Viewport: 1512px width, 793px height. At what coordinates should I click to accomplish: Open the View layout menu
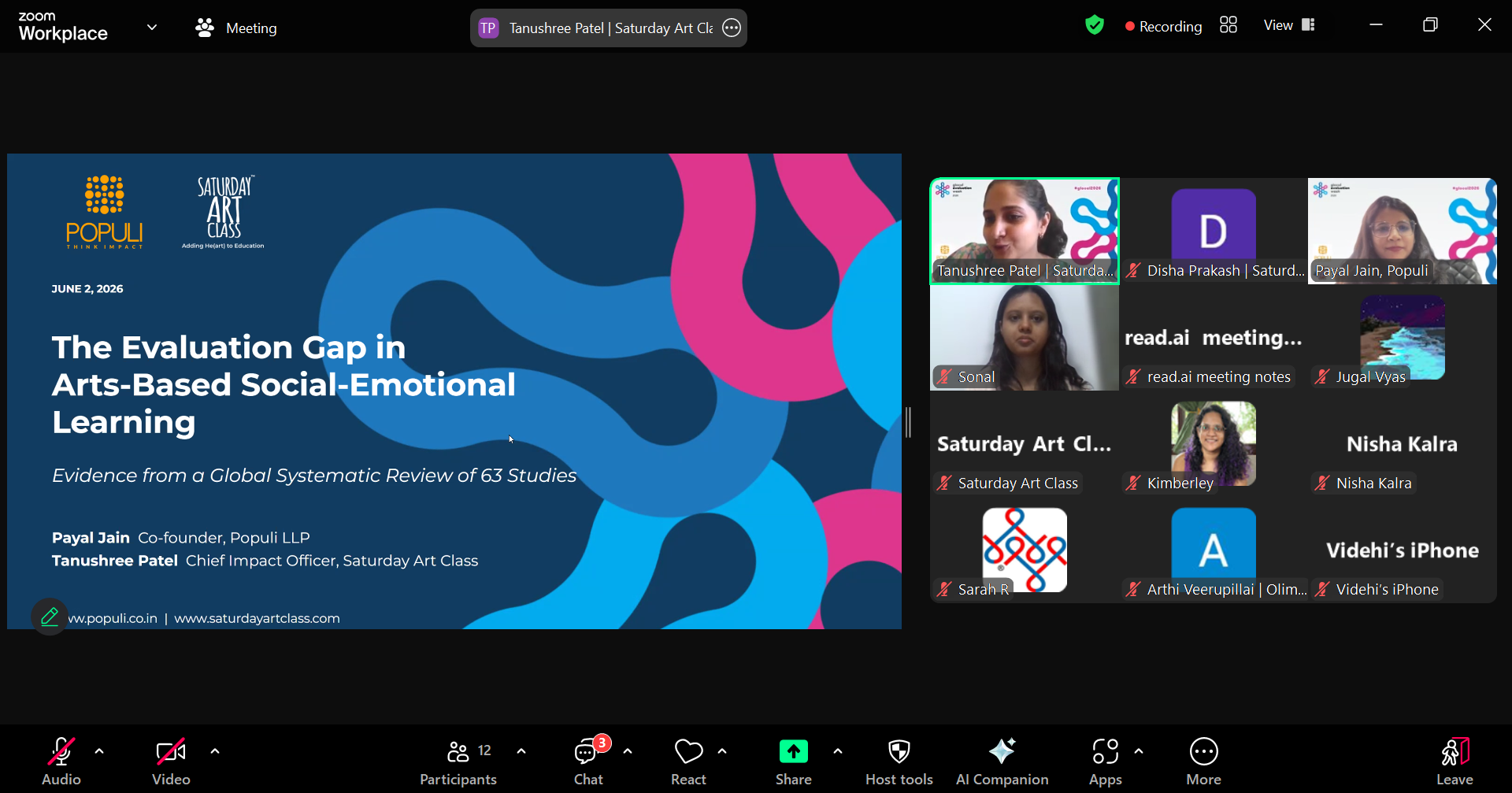pos(1289,25)
